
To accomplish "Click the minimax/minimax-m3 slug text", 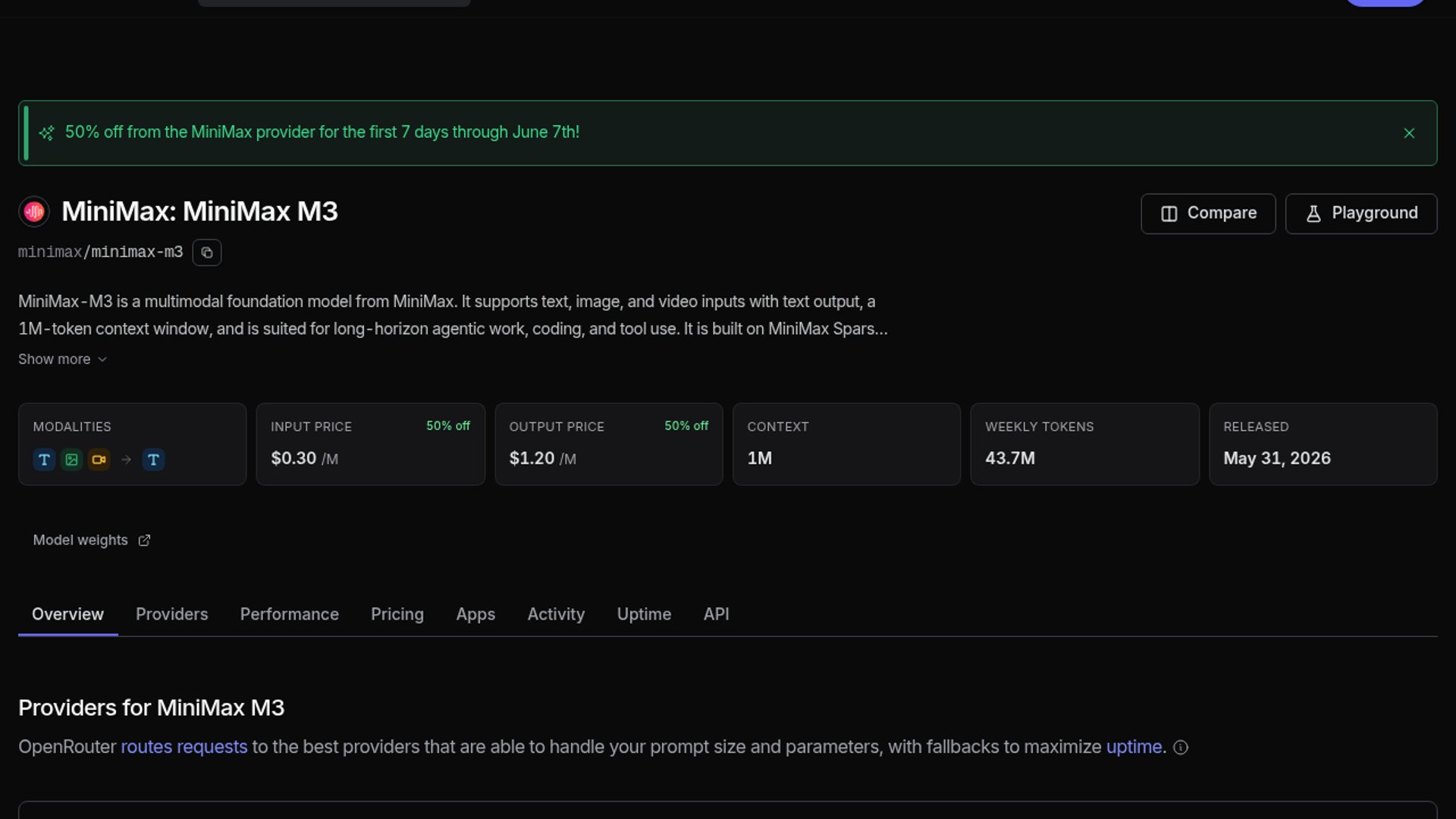I will [x=101, y=253].
